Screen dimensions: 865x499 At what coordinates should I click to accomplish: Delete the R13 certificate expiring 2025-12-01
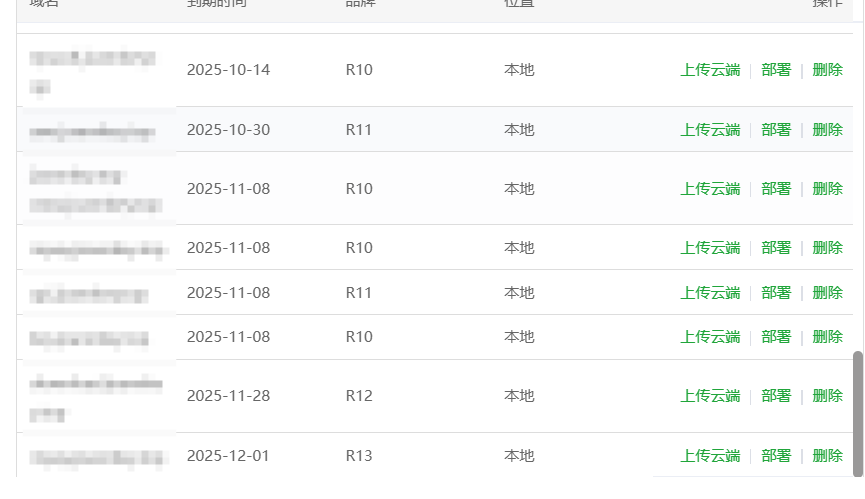point(827,456)
